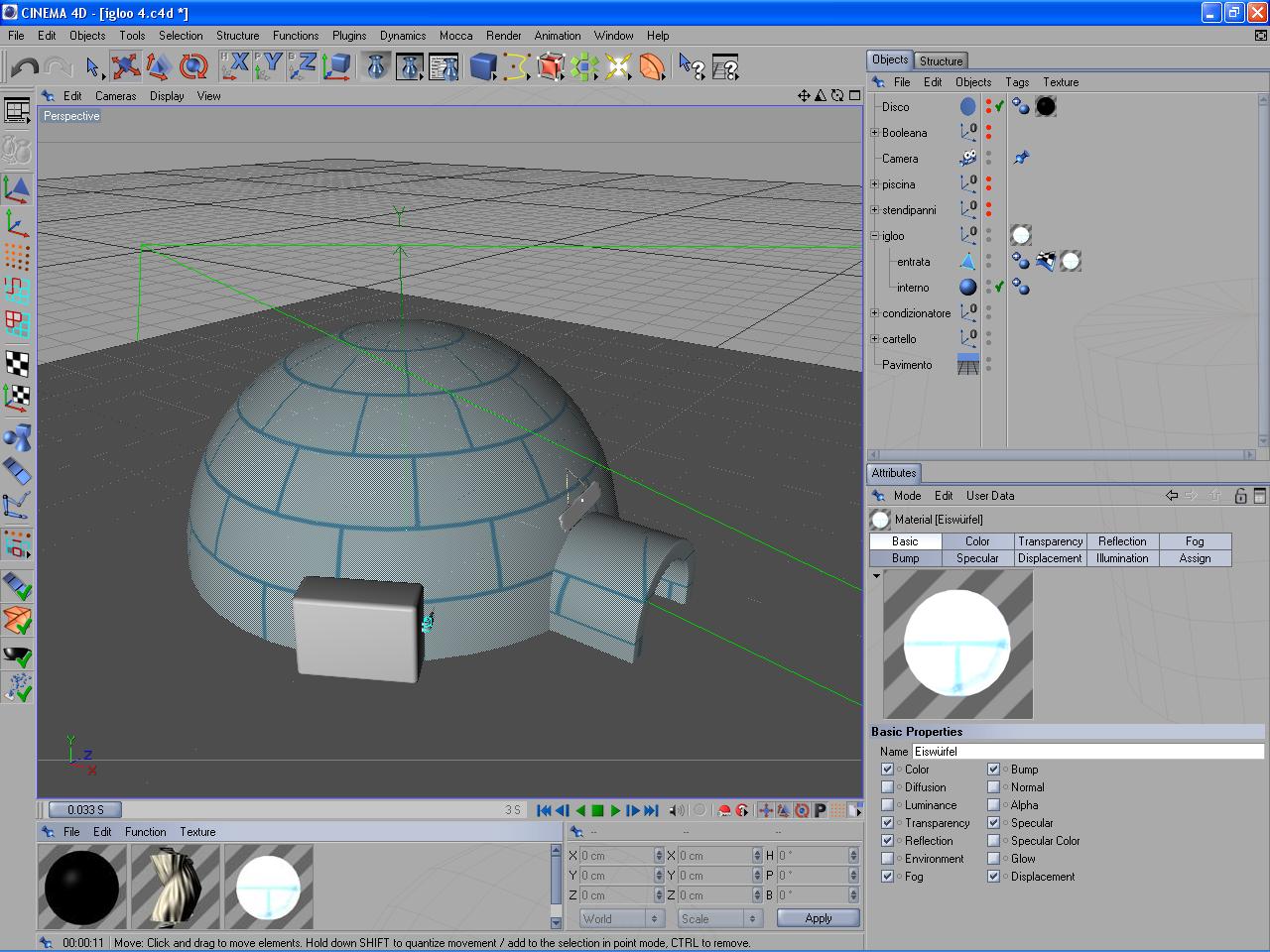Click Render Active View vase icon
1270x952 pixels.
376,66
